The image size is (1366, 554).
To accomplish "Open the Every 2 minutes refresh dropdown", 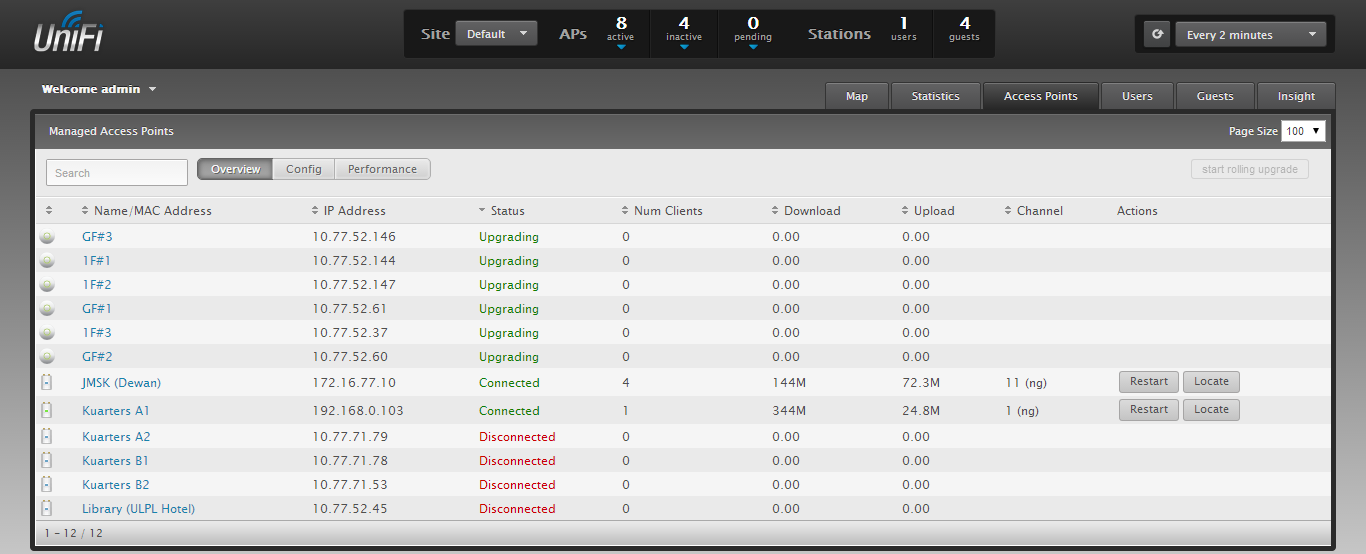I will 1250,34.
